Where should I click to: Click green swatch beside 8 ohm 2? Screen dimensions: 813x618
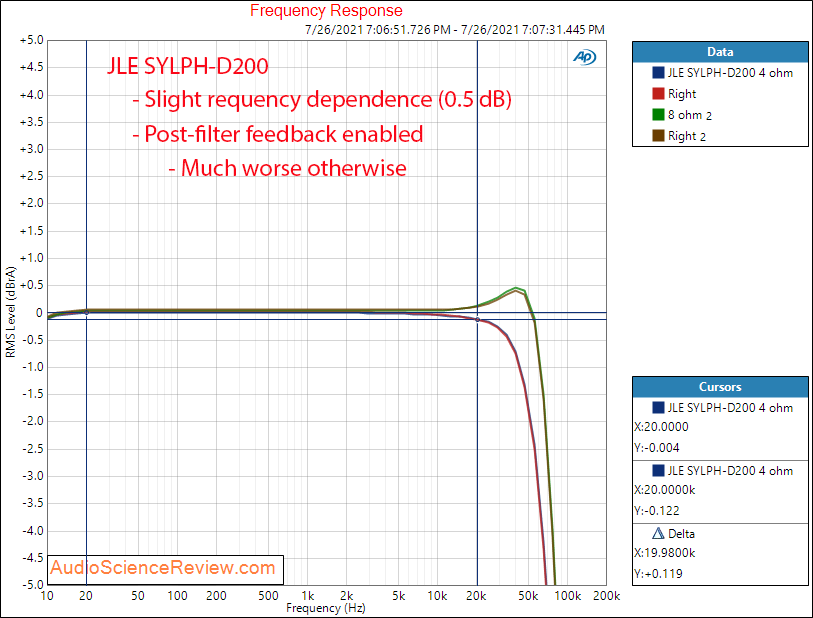tap(658, 115)
